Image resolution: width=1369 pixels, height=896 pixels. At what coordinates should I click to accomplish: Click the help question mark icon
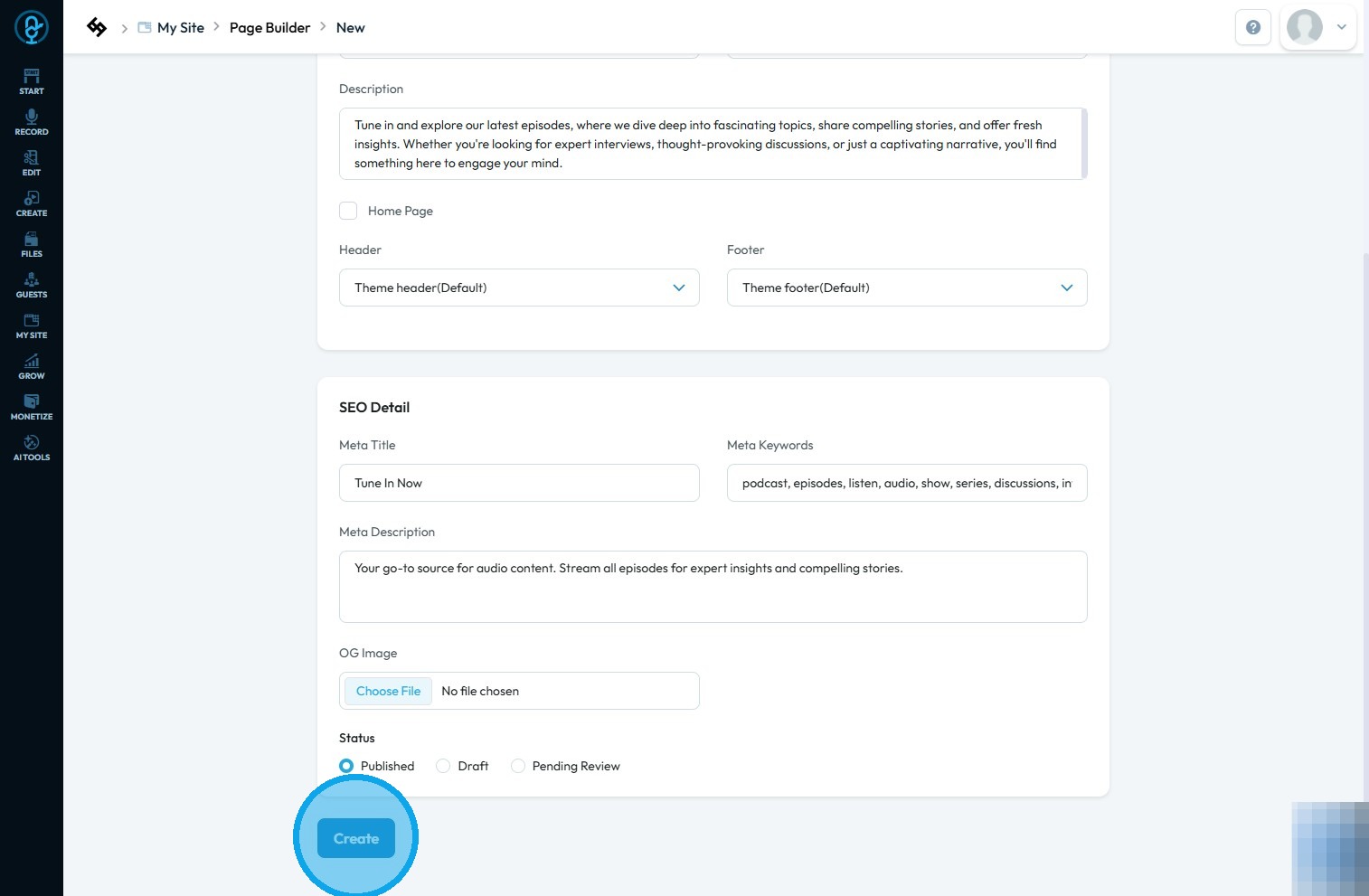(x=1252, y=27)
